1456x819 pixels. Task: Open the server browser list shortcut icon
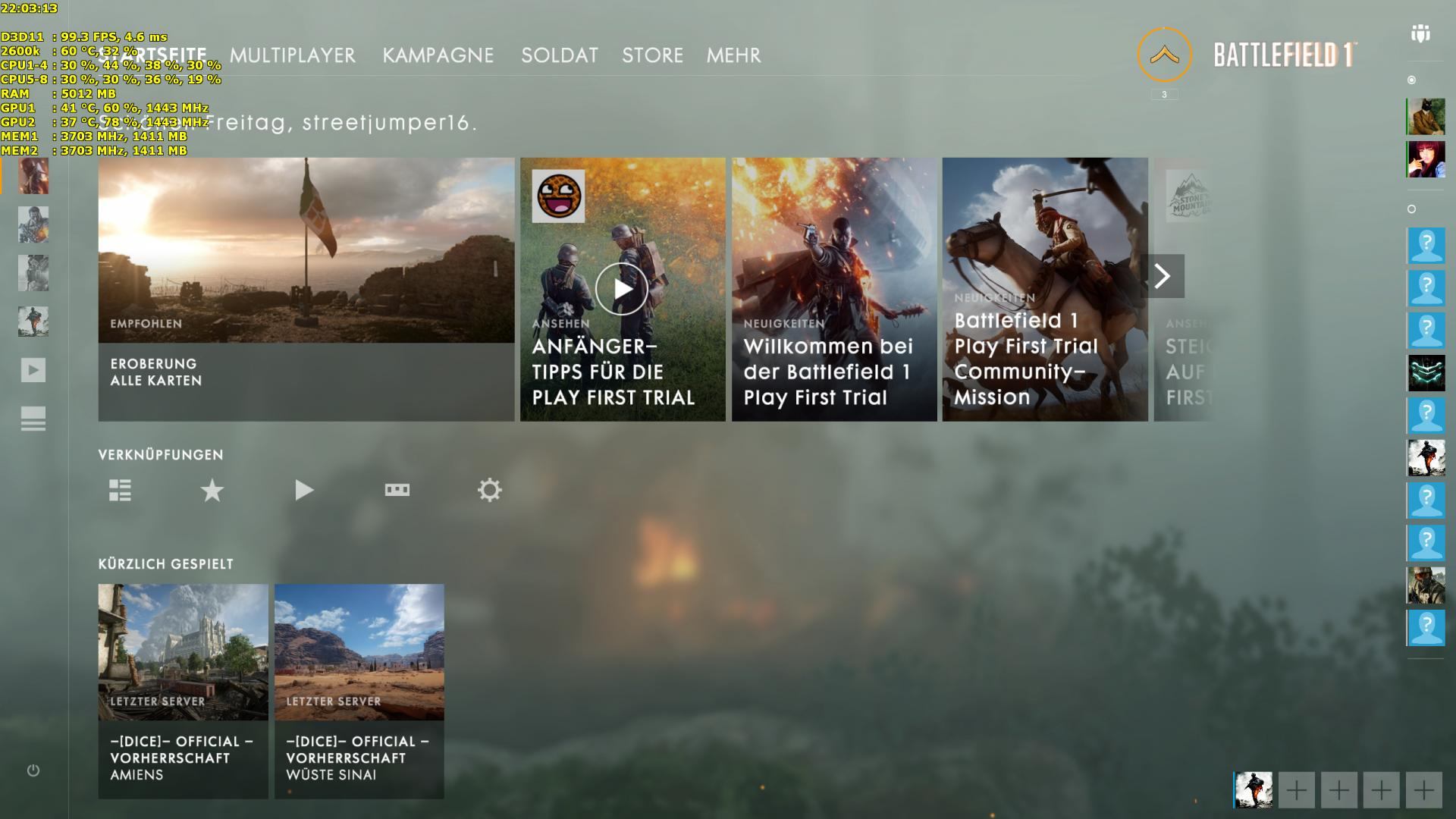(120, 491)
